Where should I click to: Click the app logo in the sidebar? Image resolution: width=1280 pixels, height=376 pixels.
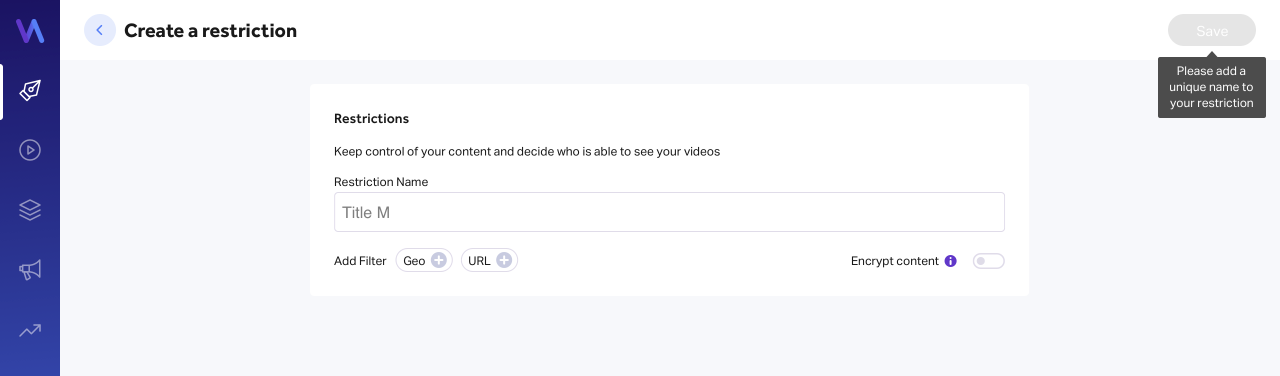(x=30, y=31)
